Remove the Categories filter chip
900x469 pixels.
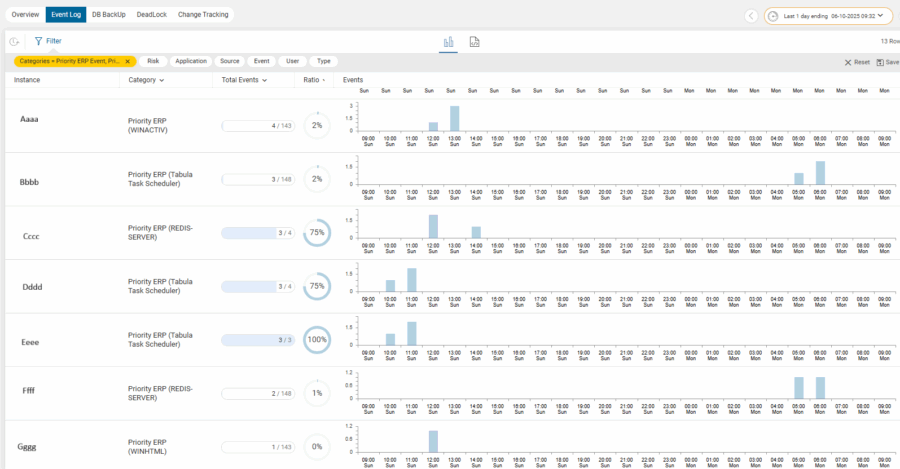[127, 61]
